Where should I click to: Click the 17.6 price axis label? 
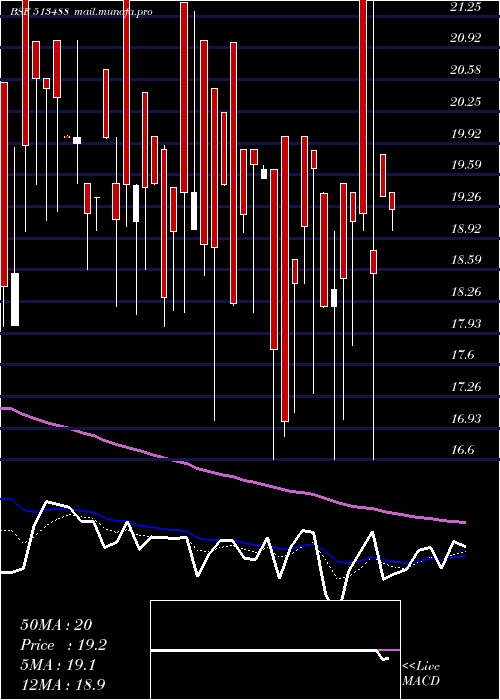[462, 355]
